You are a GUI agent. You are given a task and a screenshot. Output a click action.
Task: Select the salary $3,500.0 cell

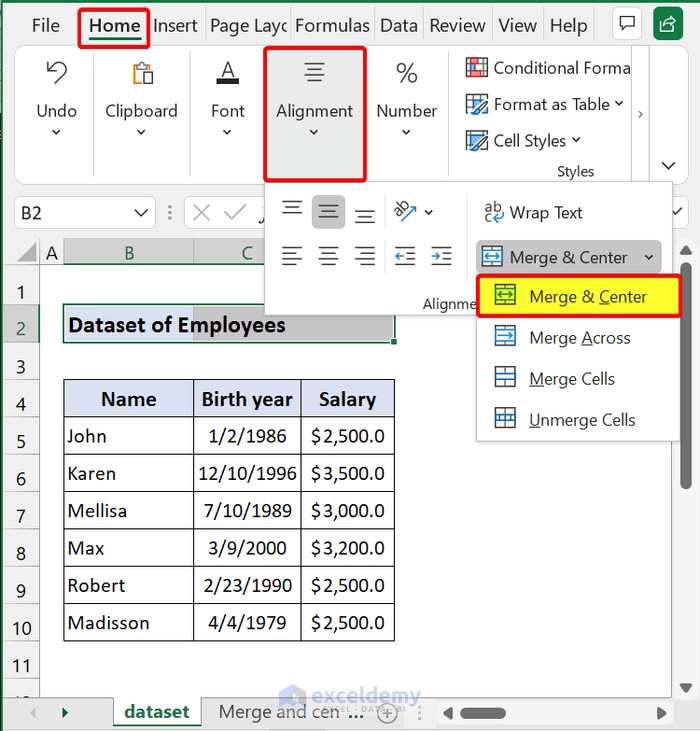click(x=348, y=473)
